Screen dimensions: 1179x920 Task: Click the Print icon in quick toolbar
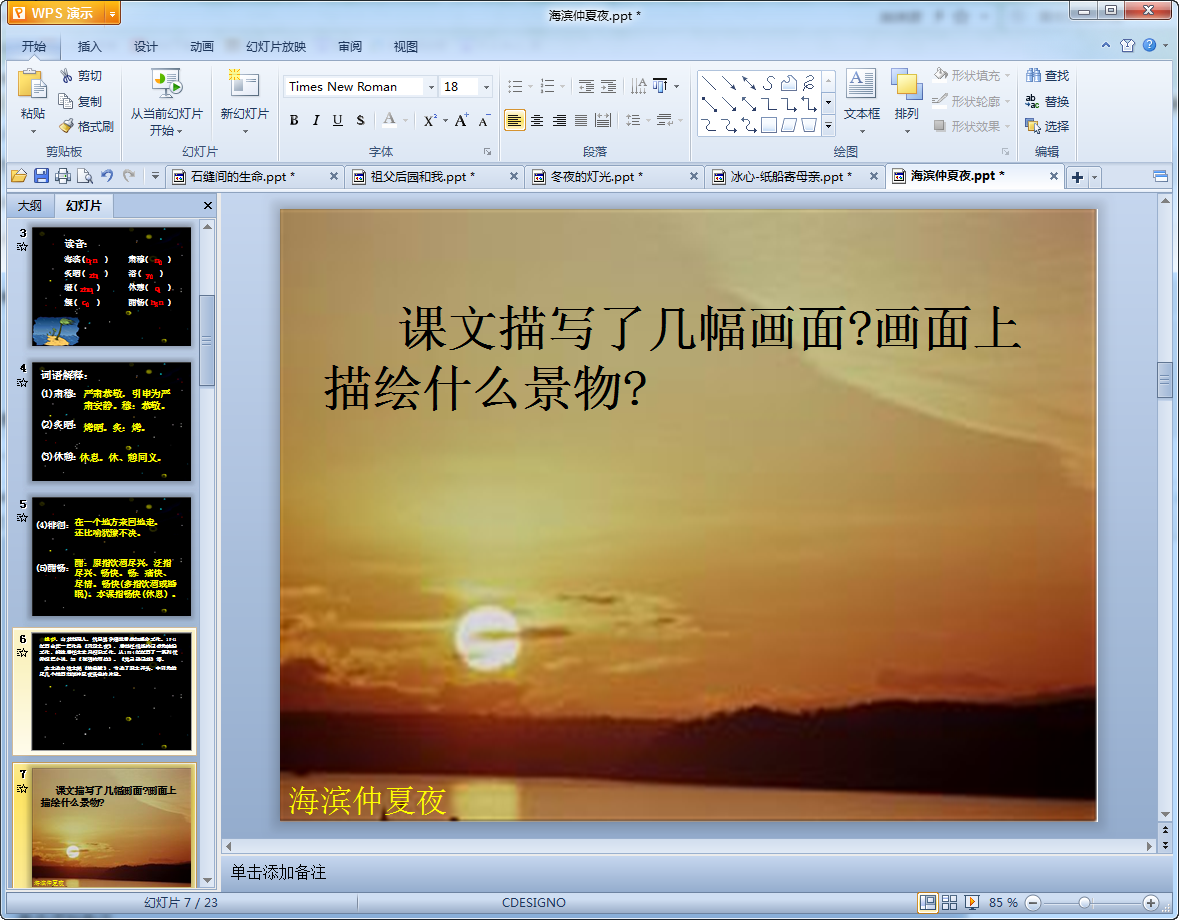[63, 176]
